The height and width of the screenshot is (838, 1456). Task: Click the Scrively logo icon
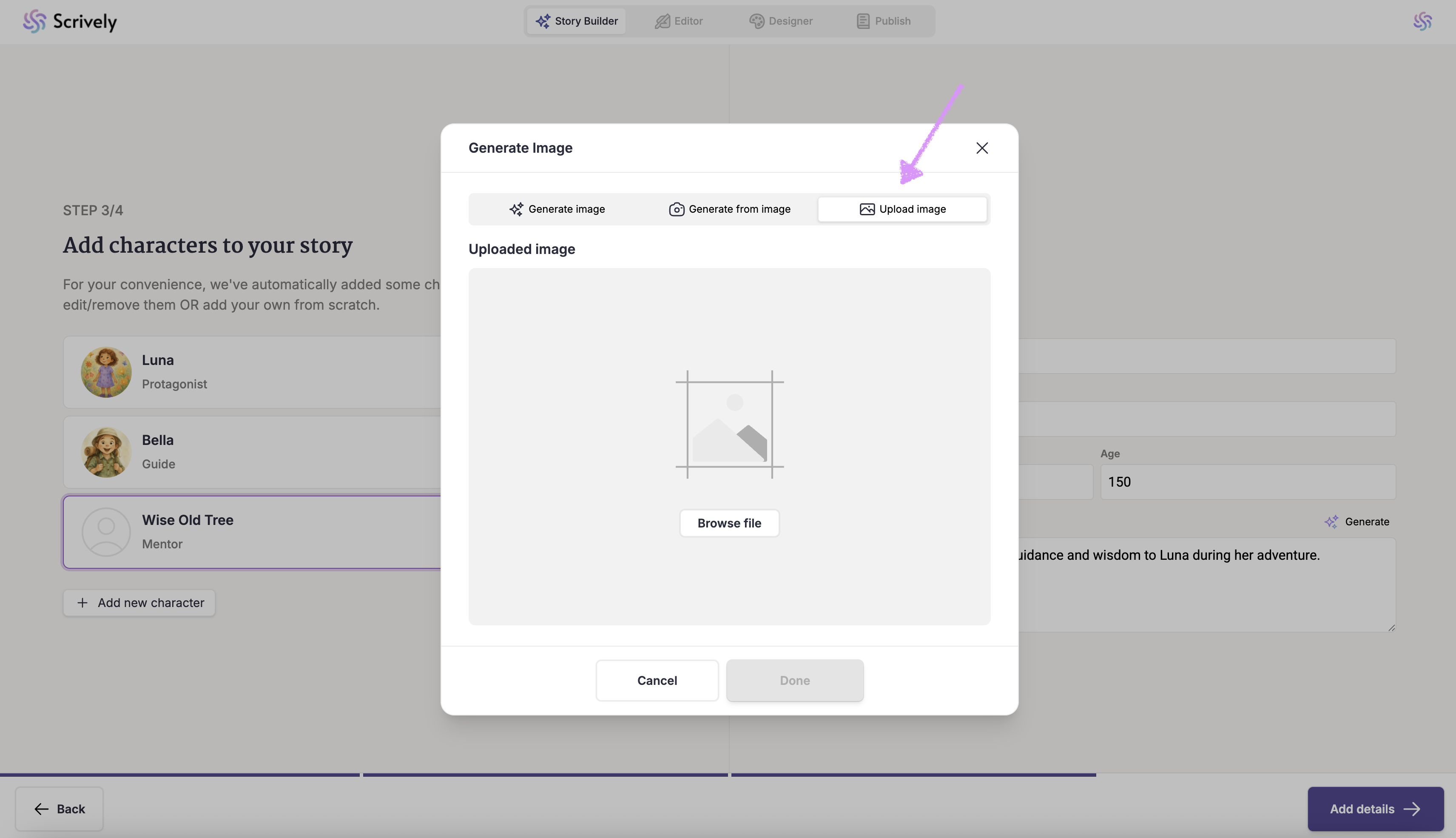pyautogui.click(x=34, y=21)
